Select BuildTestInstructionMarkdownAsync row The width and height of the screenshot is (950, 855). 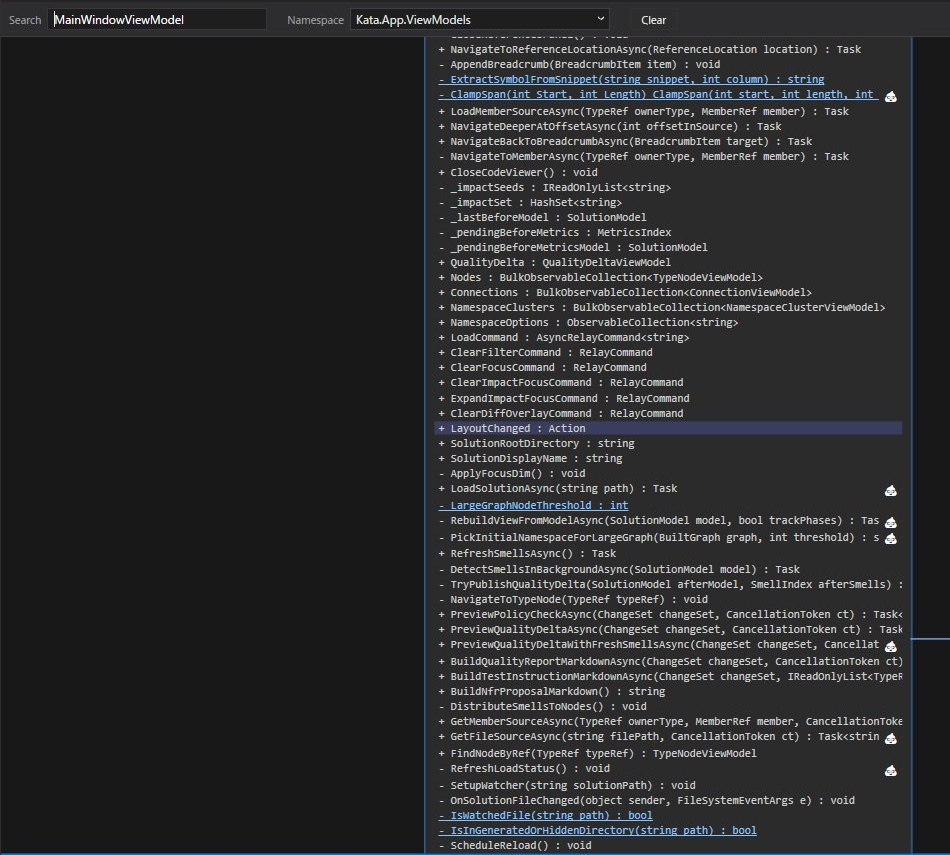tap(670, 677)
